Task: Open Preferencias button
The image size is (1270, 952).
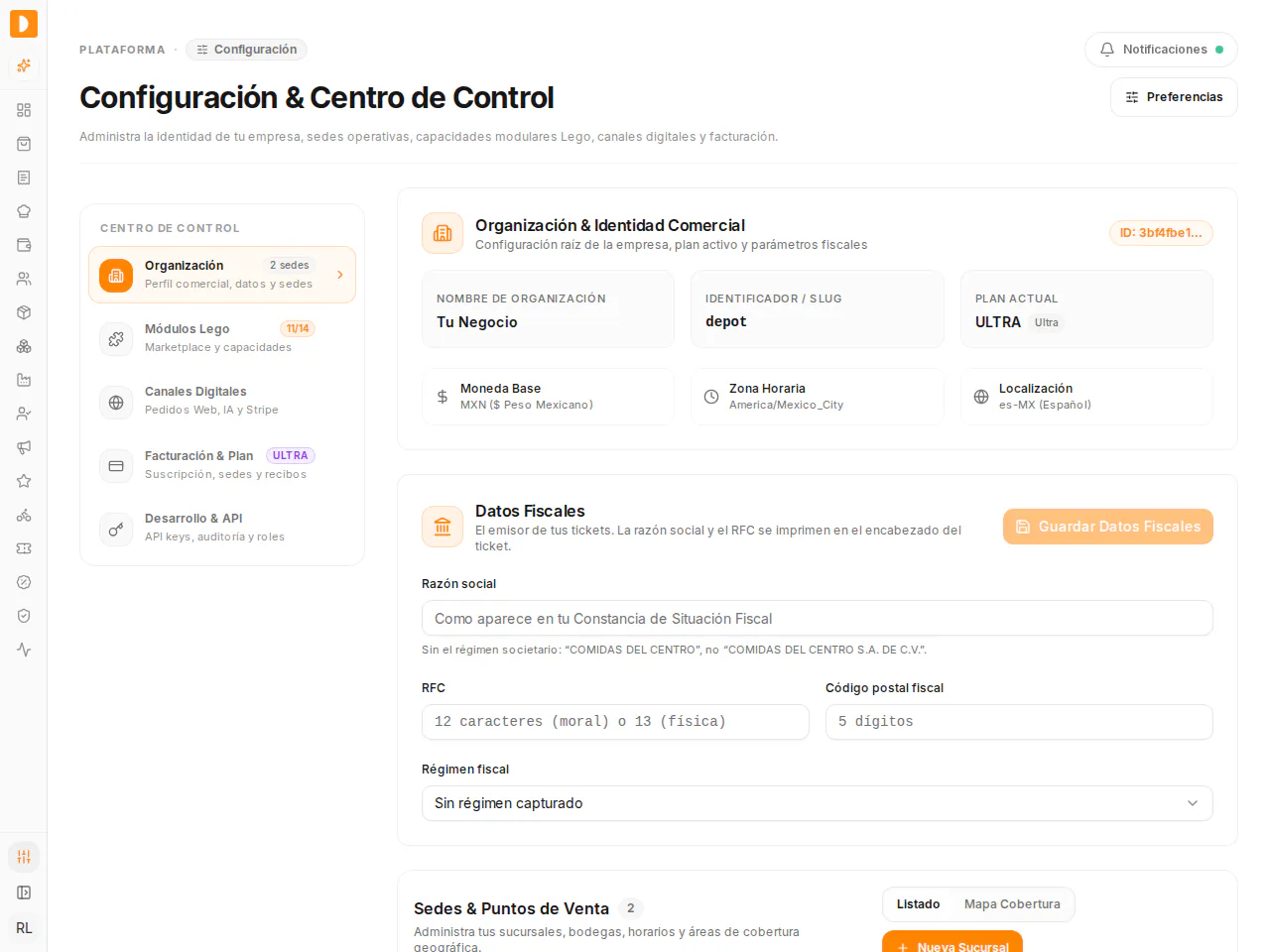Action: tap(1174, 97)
